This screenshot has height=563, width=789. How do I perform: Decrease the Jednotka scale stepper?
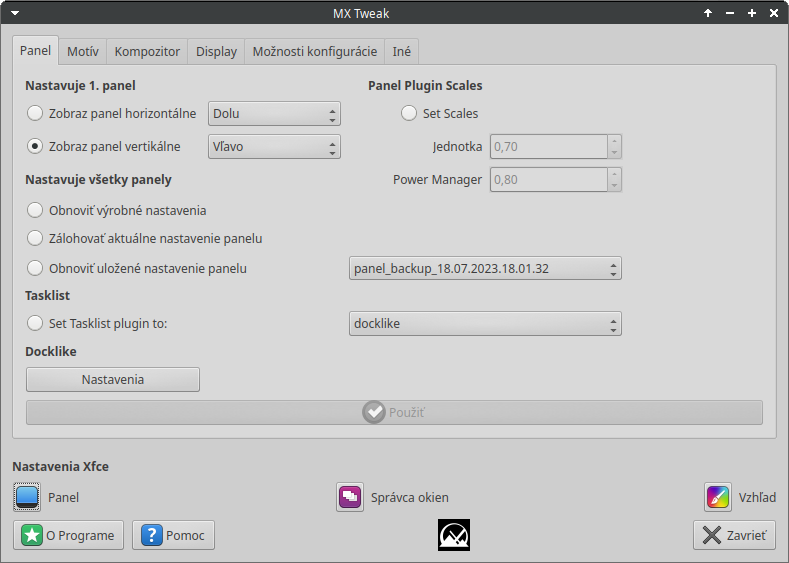[x=614, y=152]
